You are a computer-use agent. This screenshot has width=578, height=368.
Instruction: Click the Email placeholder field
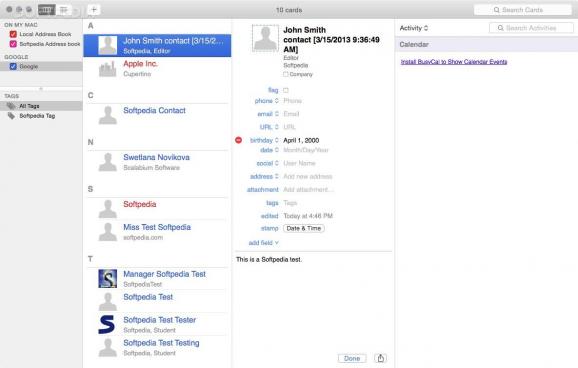(291, 114)
